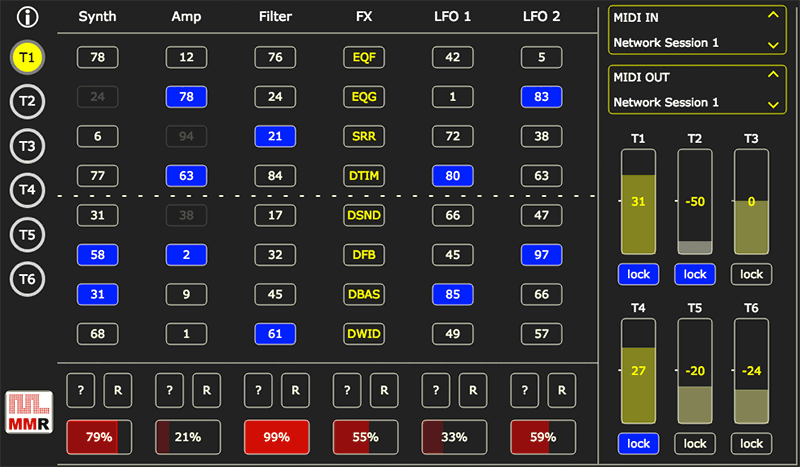Click the DTIM FX parameter button
This screenshot has width=800, height=467.
(x=364, y=176)
